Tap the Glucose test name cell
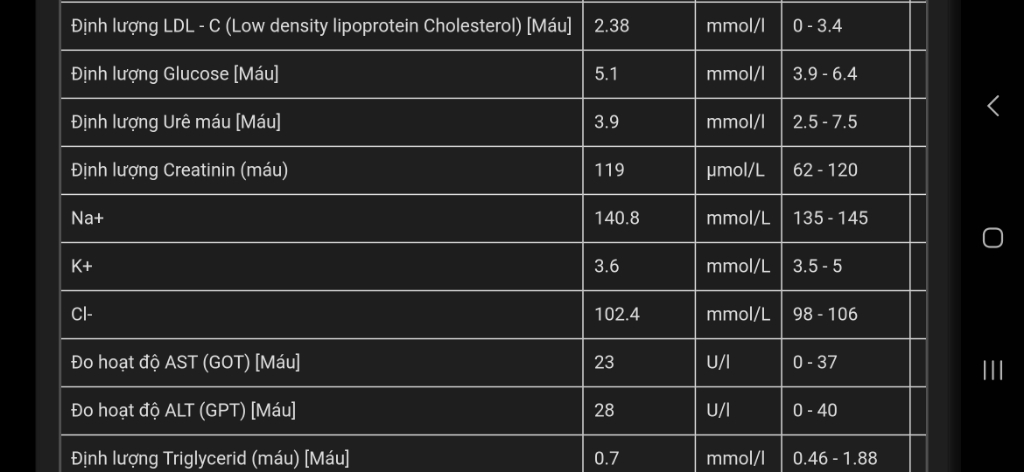1024x472 pixels. click(x=175, y=74)
